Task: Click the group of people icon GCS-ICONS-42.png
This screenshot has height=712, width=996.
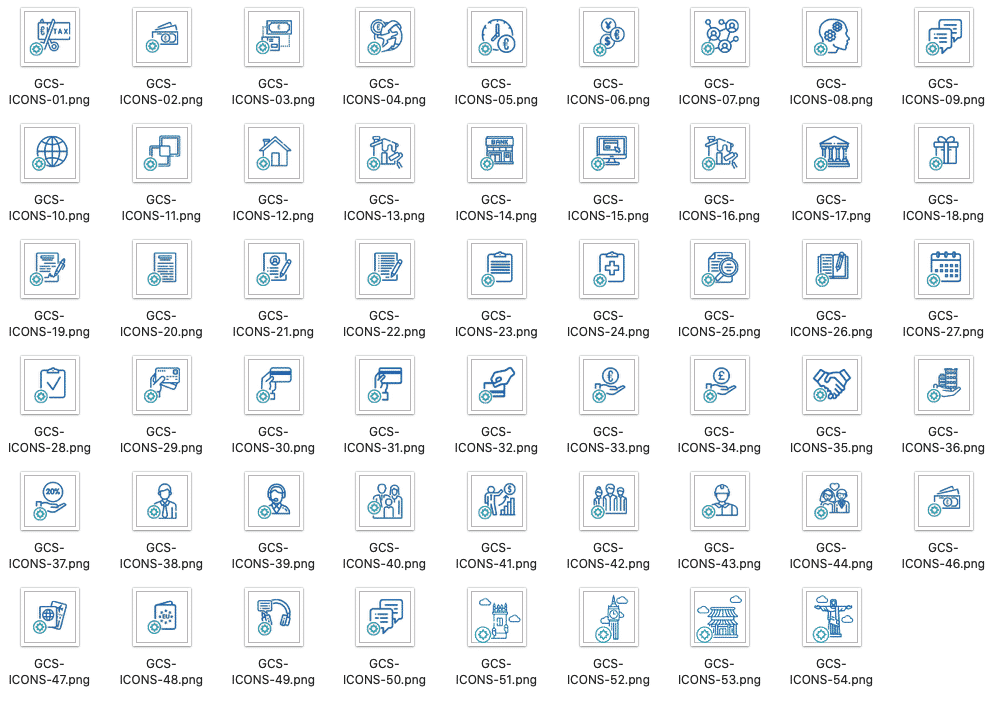Action: click(x=609, y=501)
